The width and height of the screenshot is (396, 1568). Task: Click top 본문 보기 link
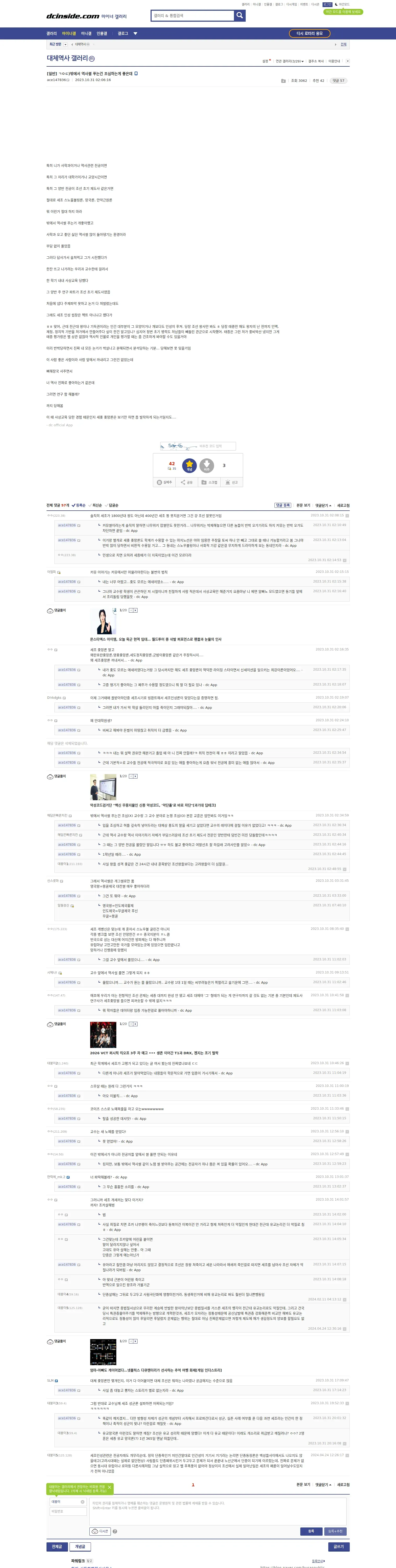303,505
